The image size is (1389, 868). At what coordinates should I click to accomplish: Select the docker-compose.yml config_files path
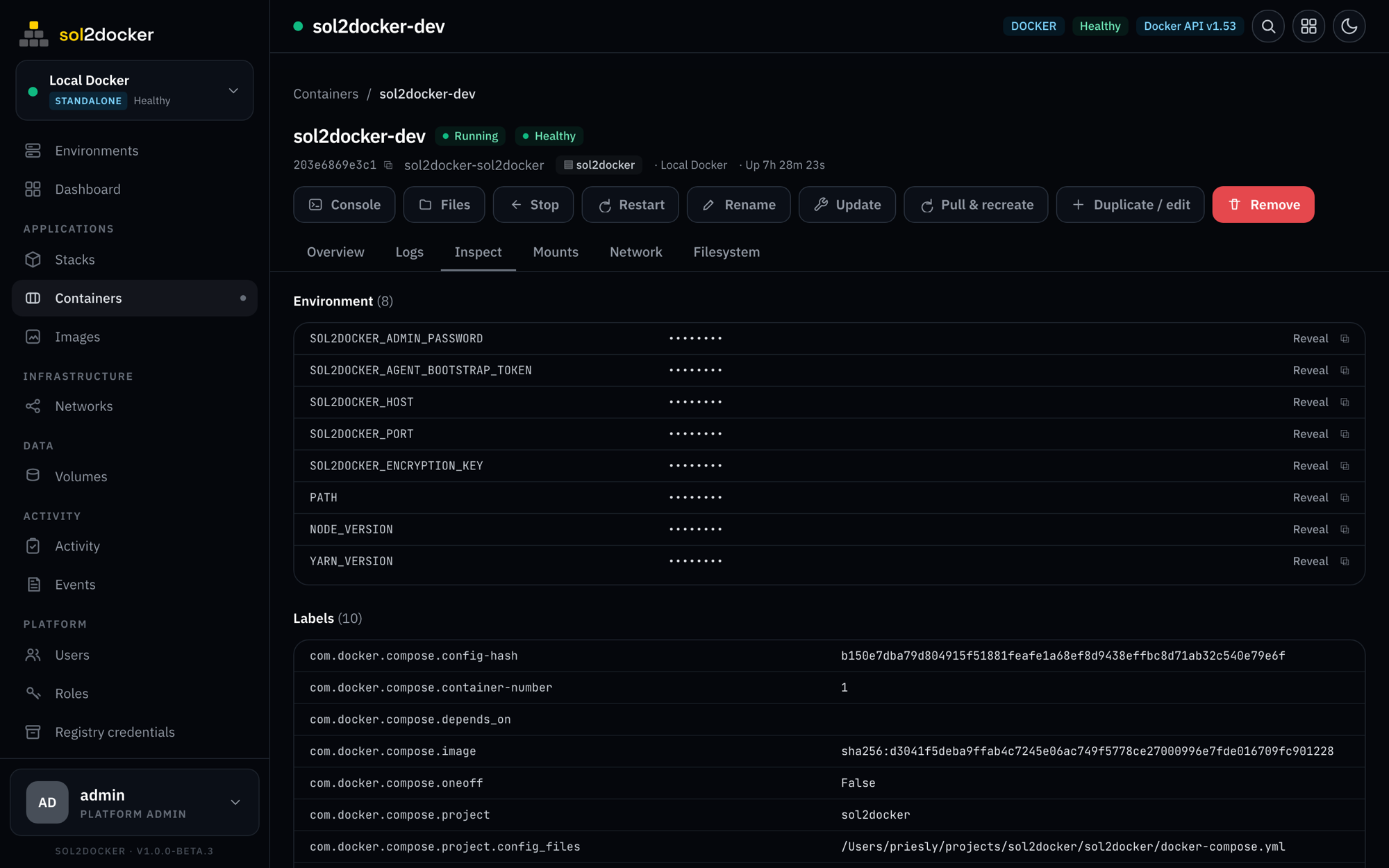tap(1063, 847)
